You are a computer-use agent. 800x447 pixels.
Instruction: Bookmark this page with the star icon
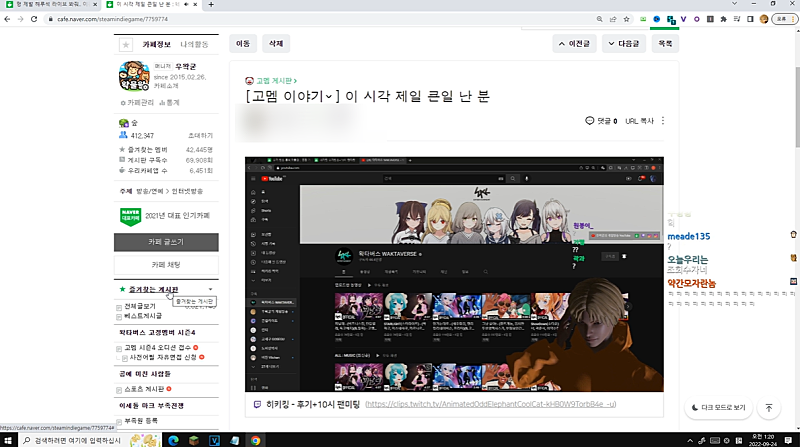click(x=627, y=19)
